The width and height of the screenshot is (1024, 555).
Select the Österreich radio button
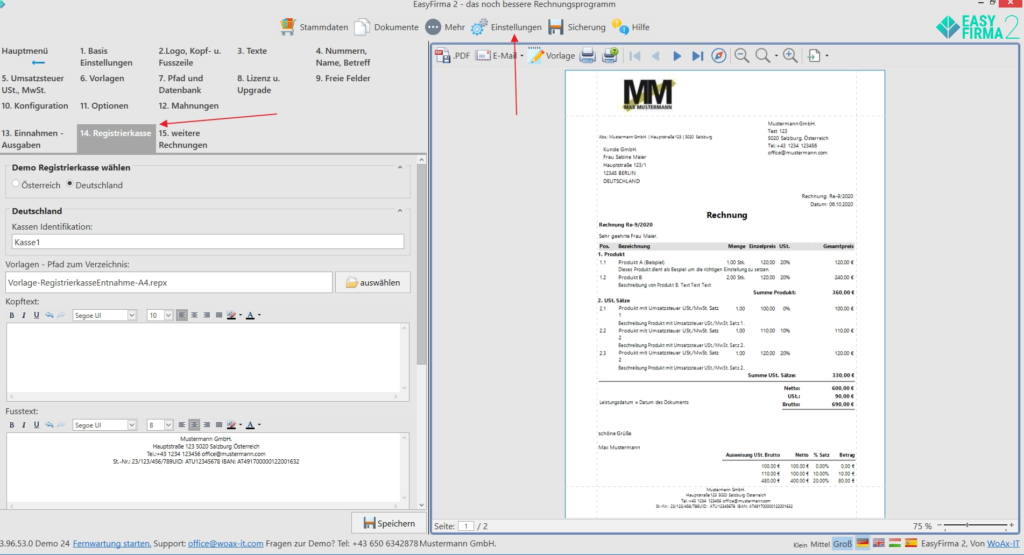(16, 185)
